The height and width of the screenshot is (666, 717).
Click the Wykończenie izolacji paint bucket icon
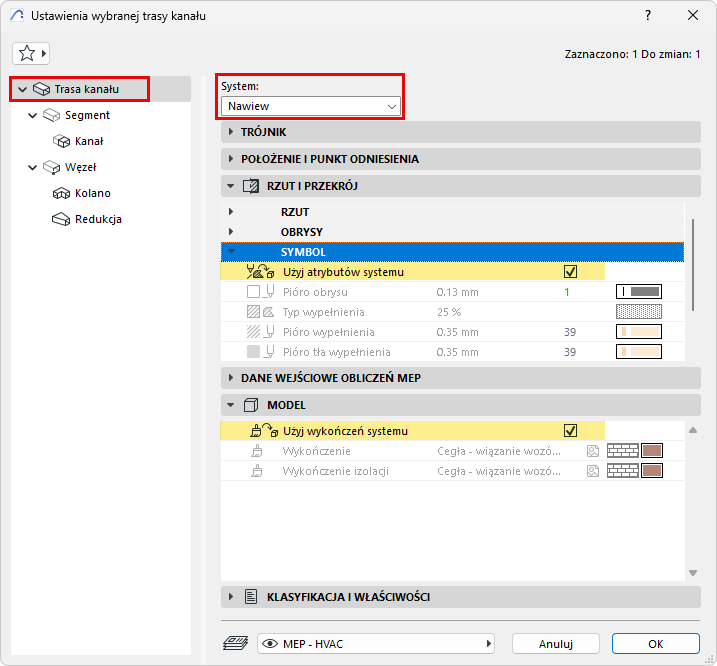pos(257,471)
